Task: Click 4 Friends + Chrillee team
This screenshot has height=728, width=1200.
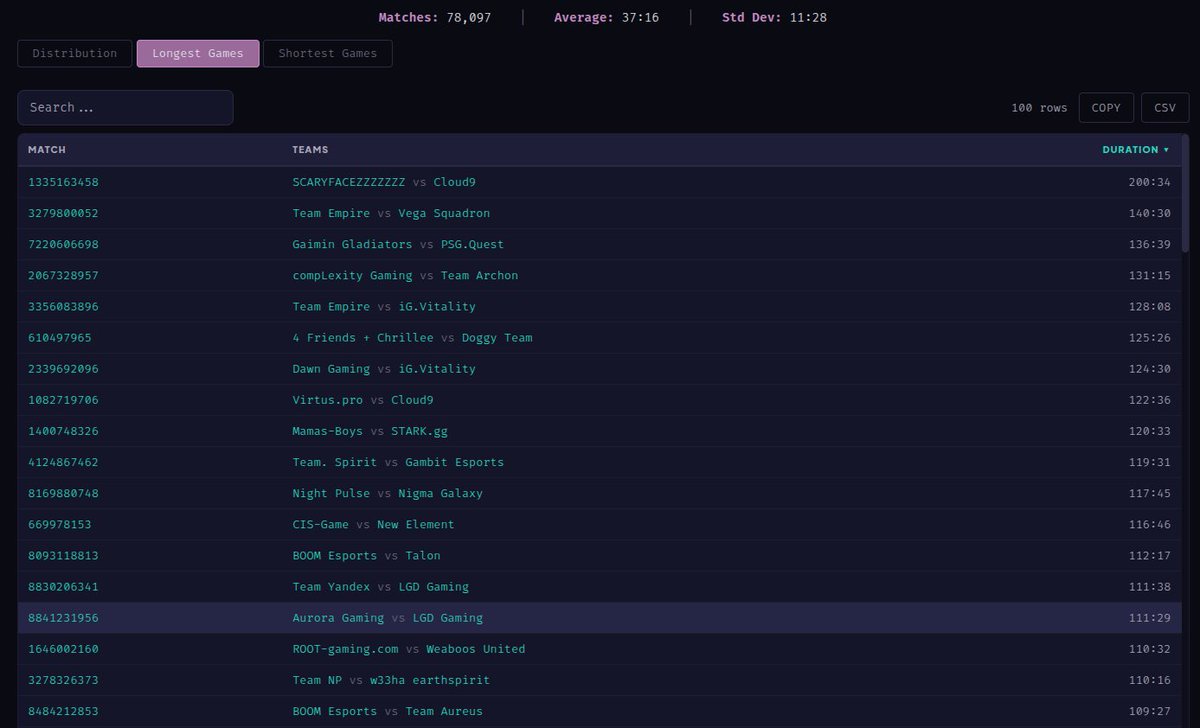Action: [363, 337]
